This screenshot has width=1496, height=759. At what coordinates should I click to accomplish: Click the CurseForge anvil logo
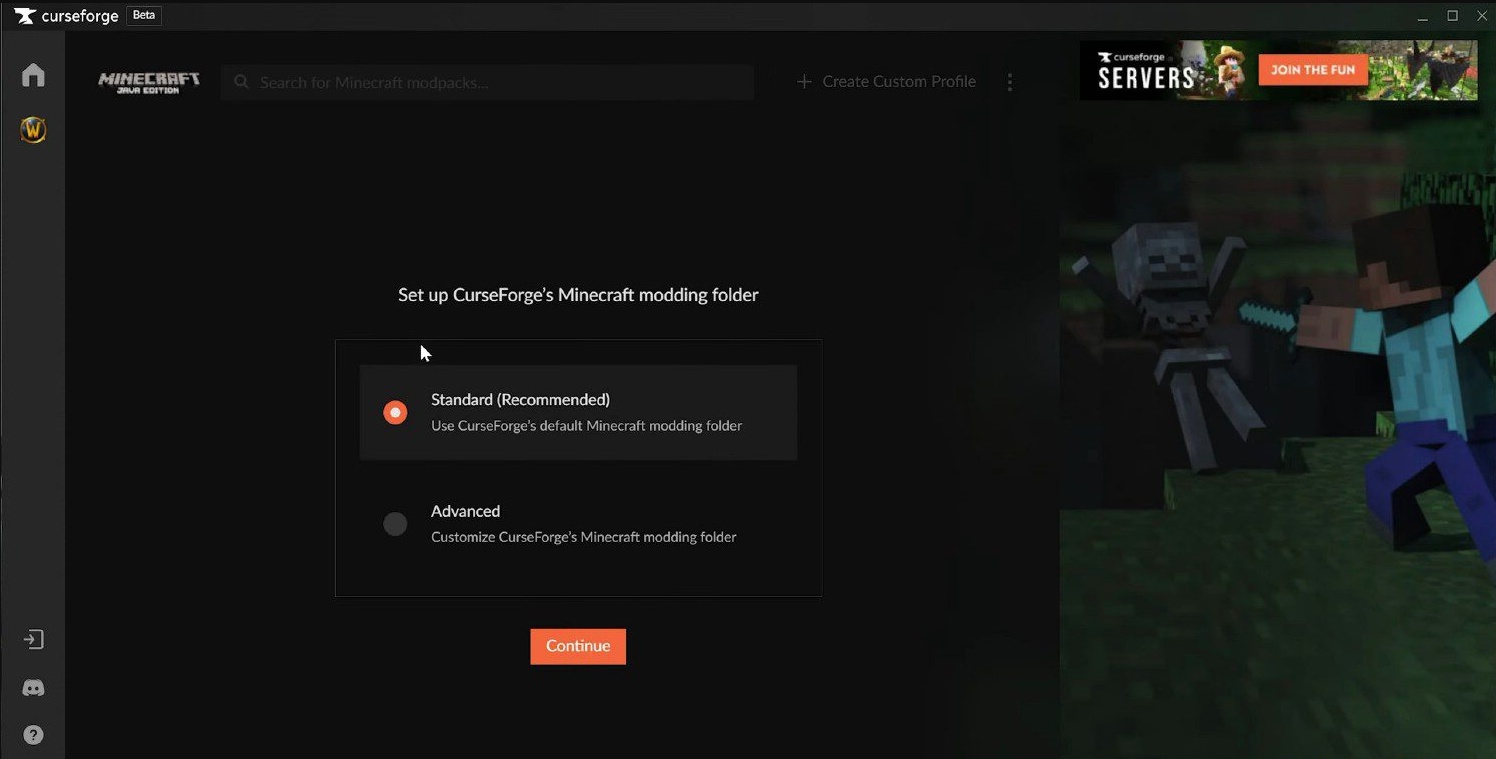point(25,16)
